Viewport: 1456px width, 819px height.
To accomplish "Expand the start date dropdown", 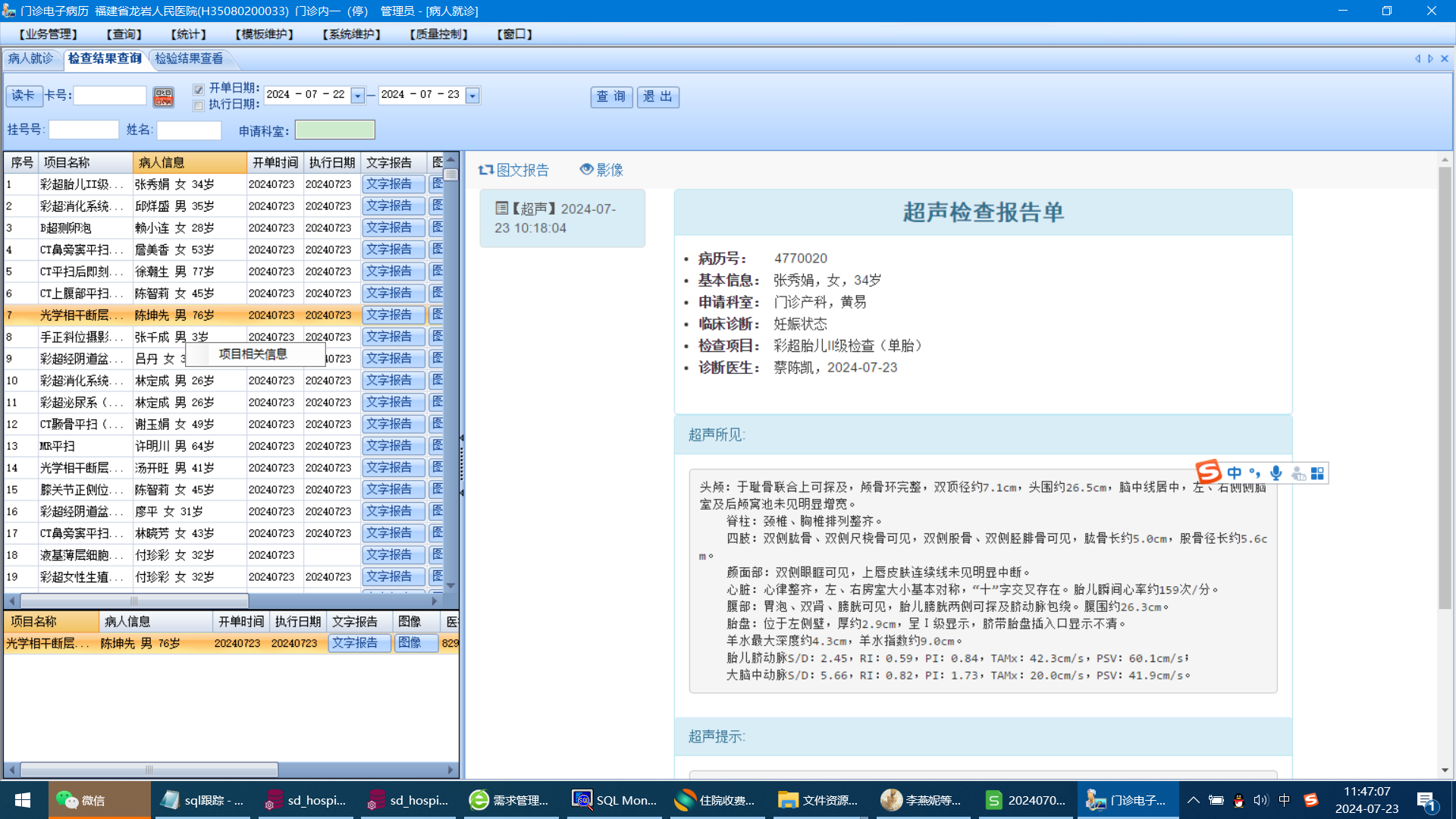I will coord(358,96).
